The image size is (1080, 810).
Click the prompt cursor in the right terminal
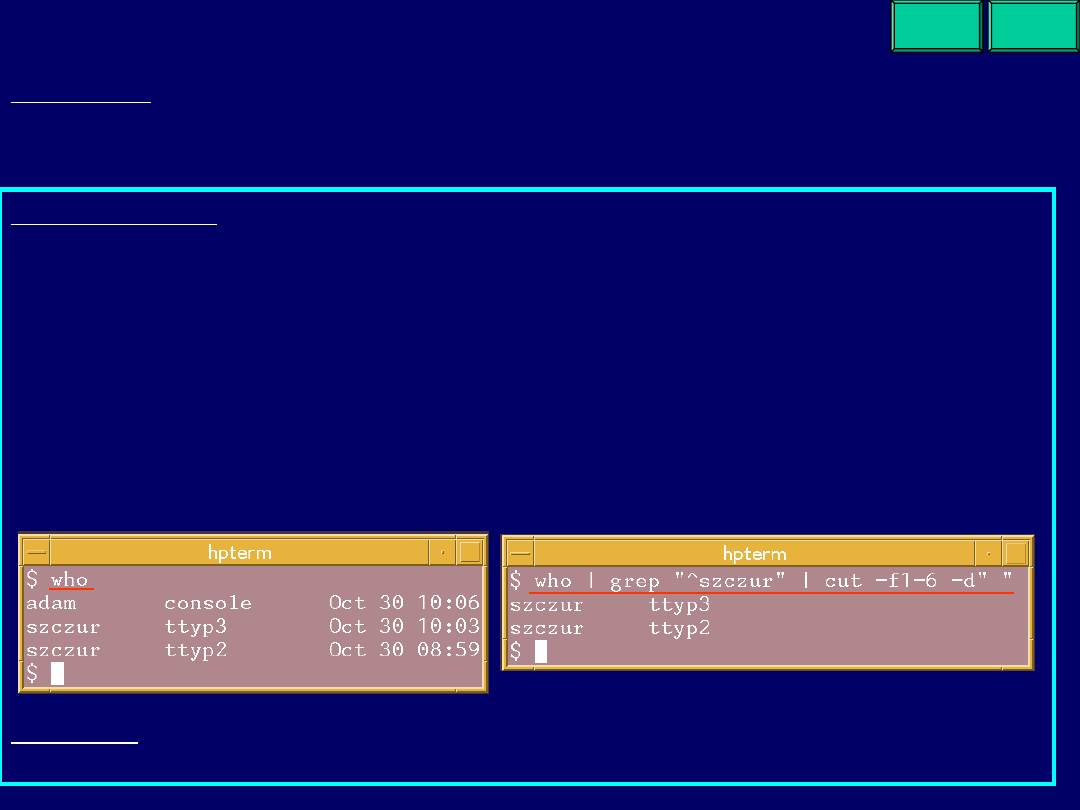pyautogui.click(x=541, y=652)
